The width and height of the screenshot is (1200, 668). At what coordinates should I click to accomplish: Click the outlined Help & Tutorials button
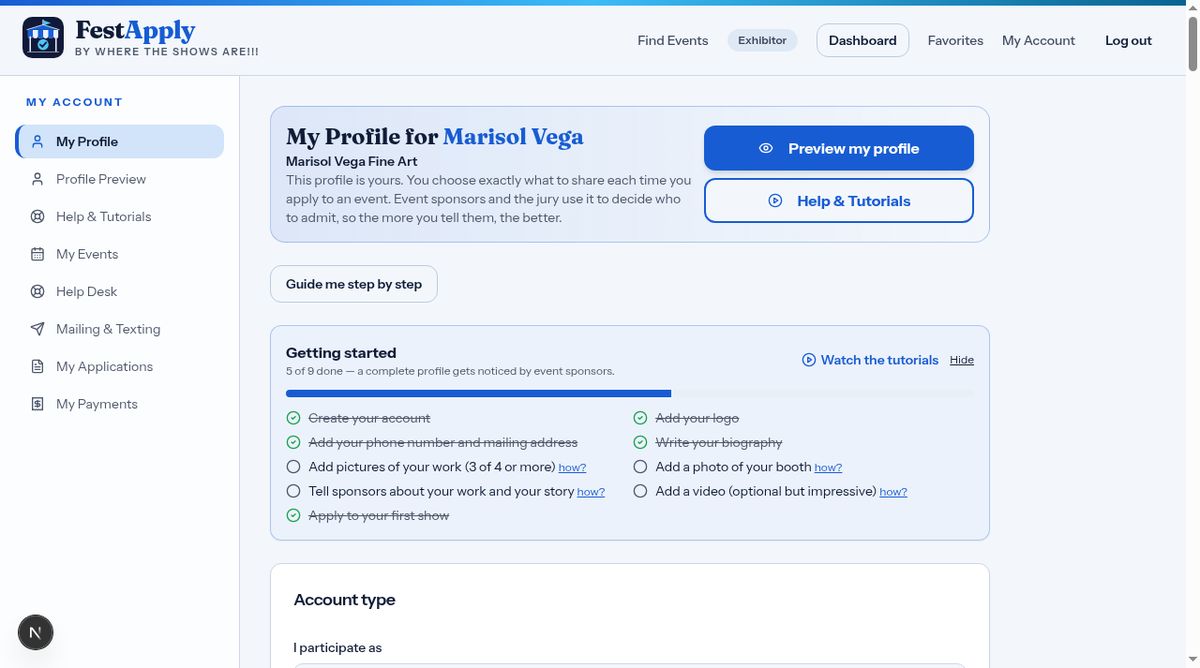(x=839, y=200)
